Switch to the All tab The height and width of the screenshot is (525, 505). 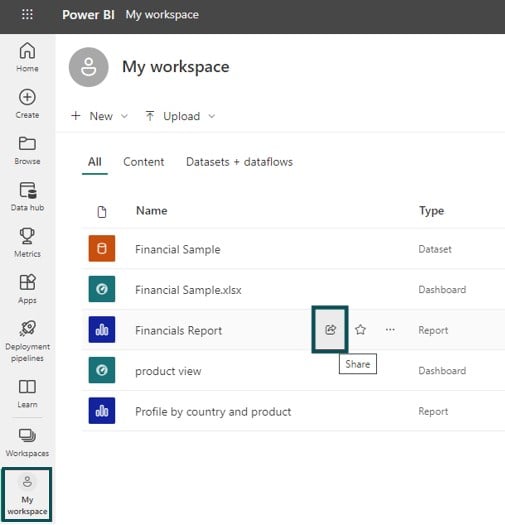pos(95,162)
